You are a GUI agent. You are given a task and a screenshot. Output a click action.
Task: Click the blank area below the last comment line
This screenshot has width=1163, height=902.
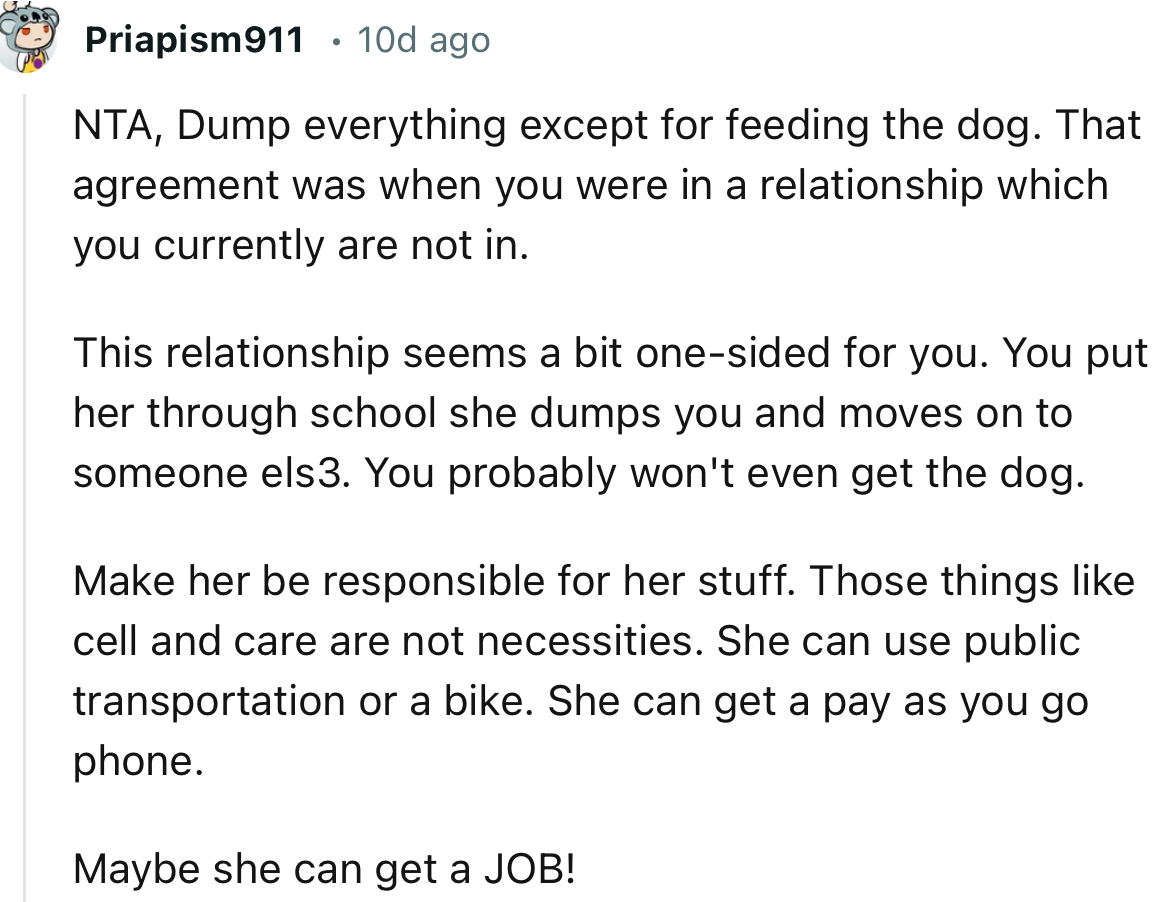tap(600, 895)
